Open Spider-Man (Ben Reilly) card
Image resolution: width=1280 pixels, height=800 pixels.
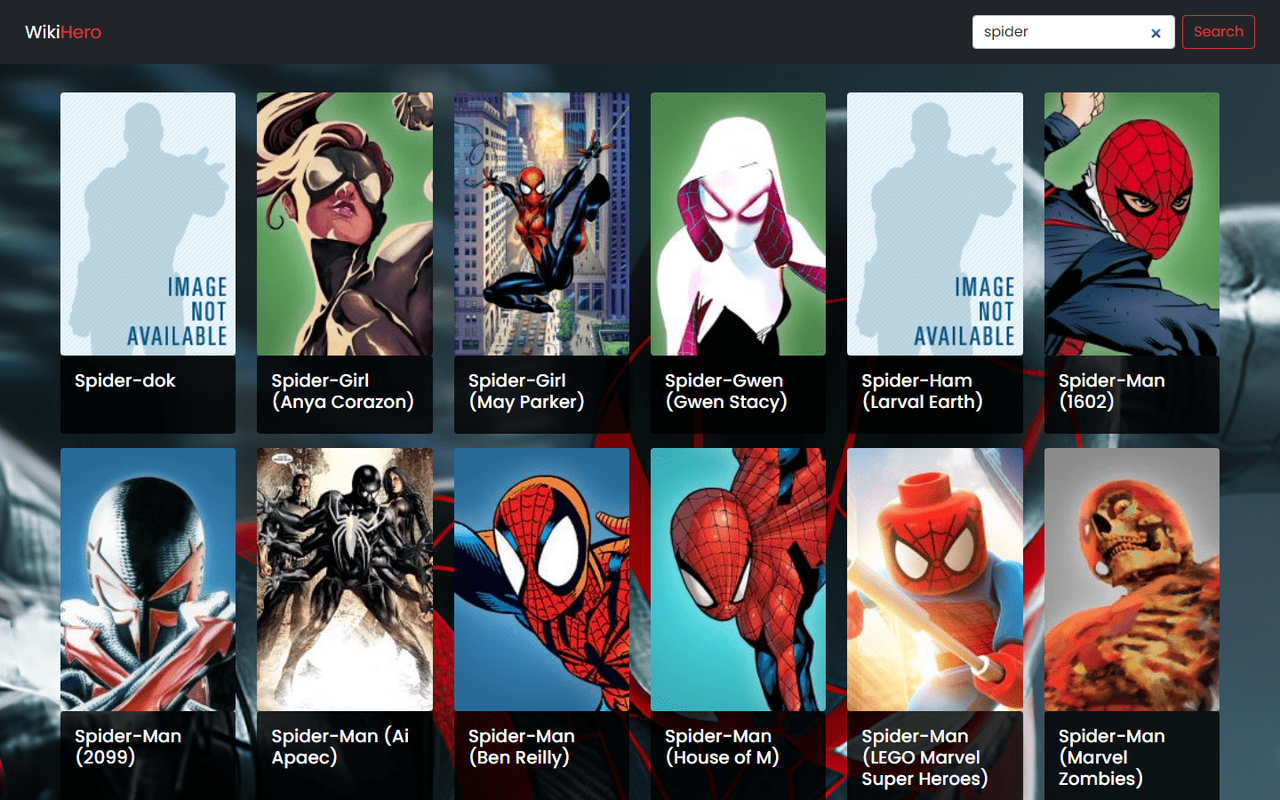coord(541,580)
